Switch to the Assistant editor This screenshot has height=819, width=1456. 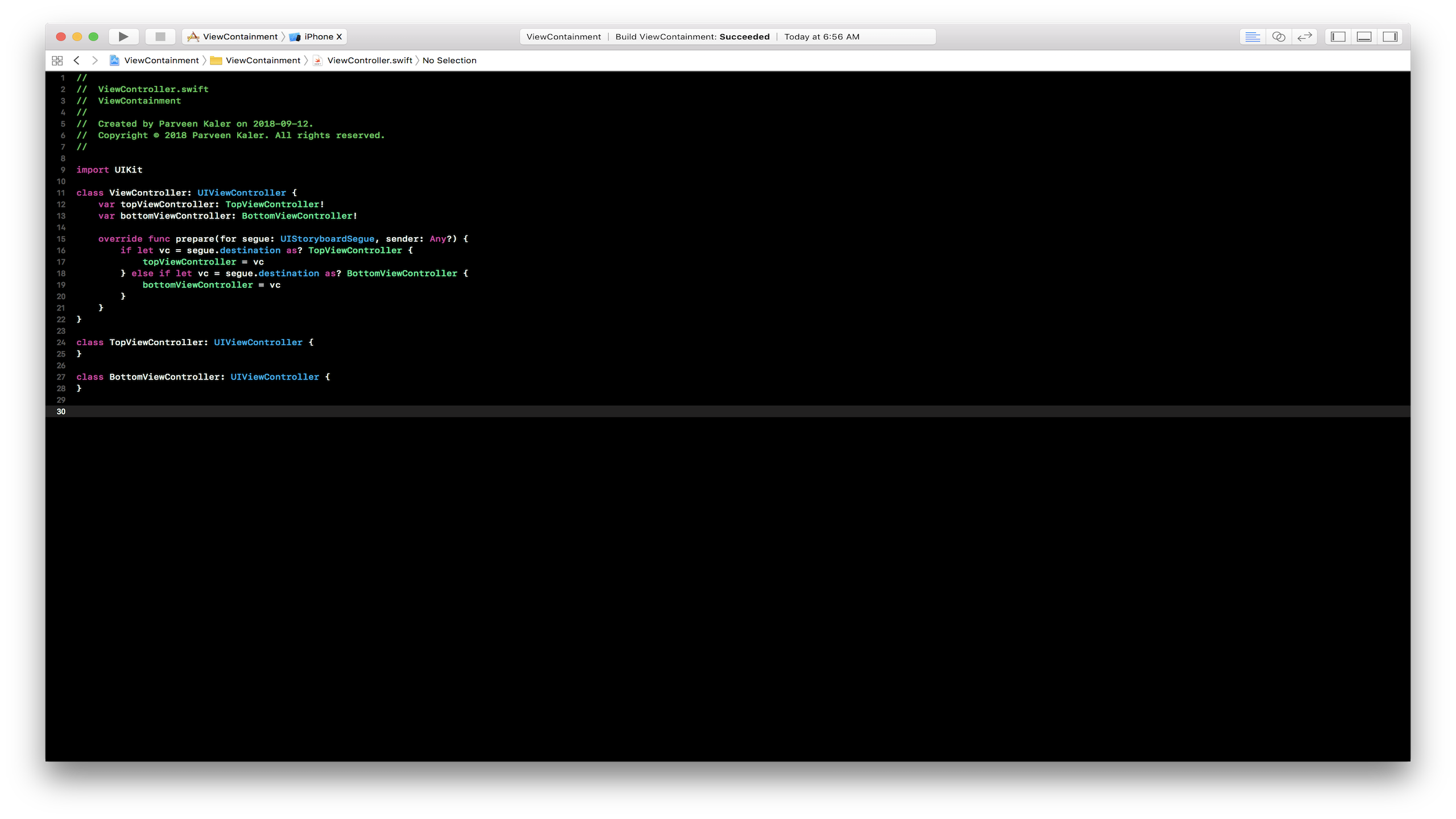[1279, 36]
